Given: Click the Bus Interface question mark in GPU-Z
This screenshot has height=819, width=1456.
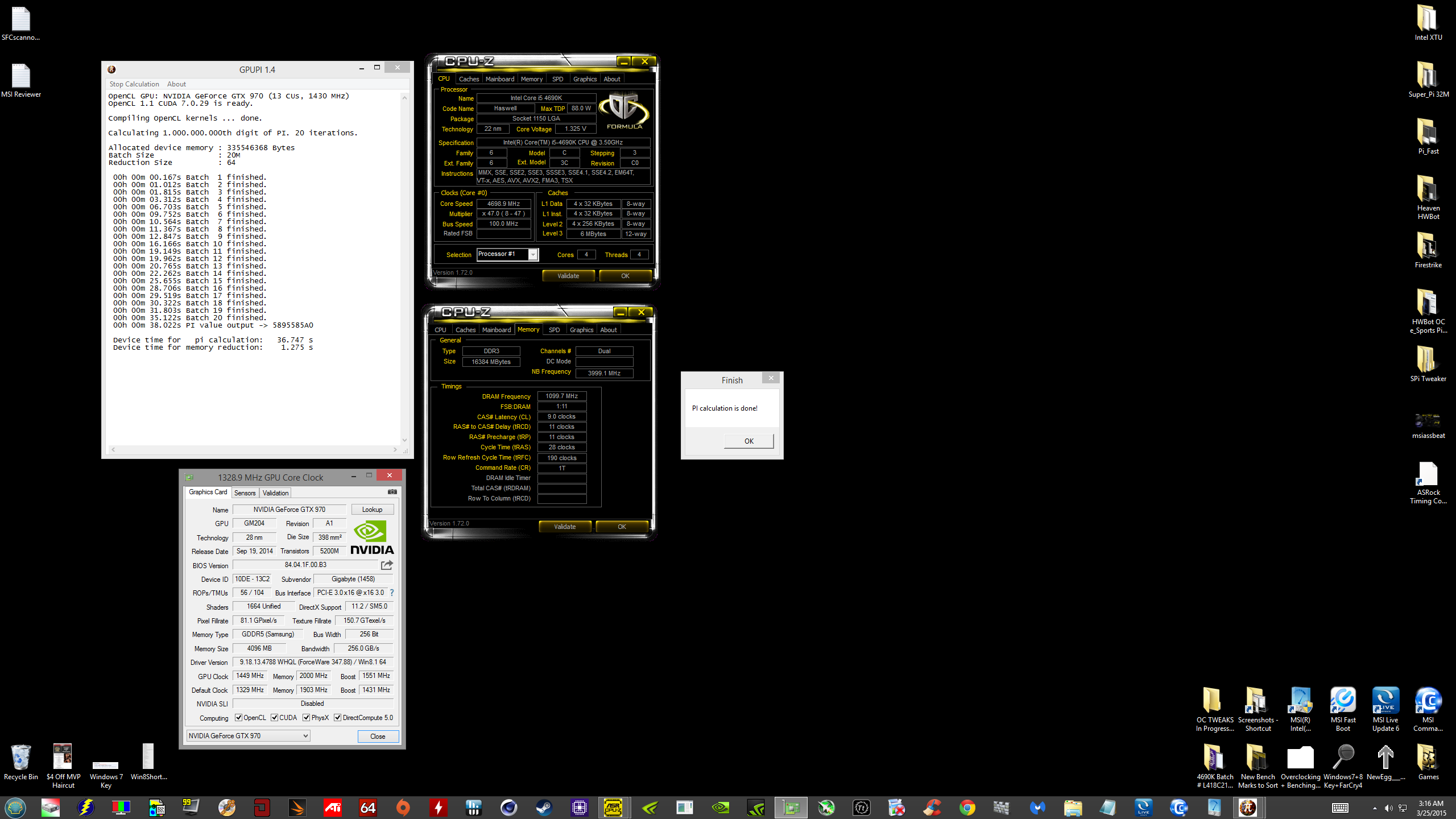Looking at the screenshot, I should [391, 593].
